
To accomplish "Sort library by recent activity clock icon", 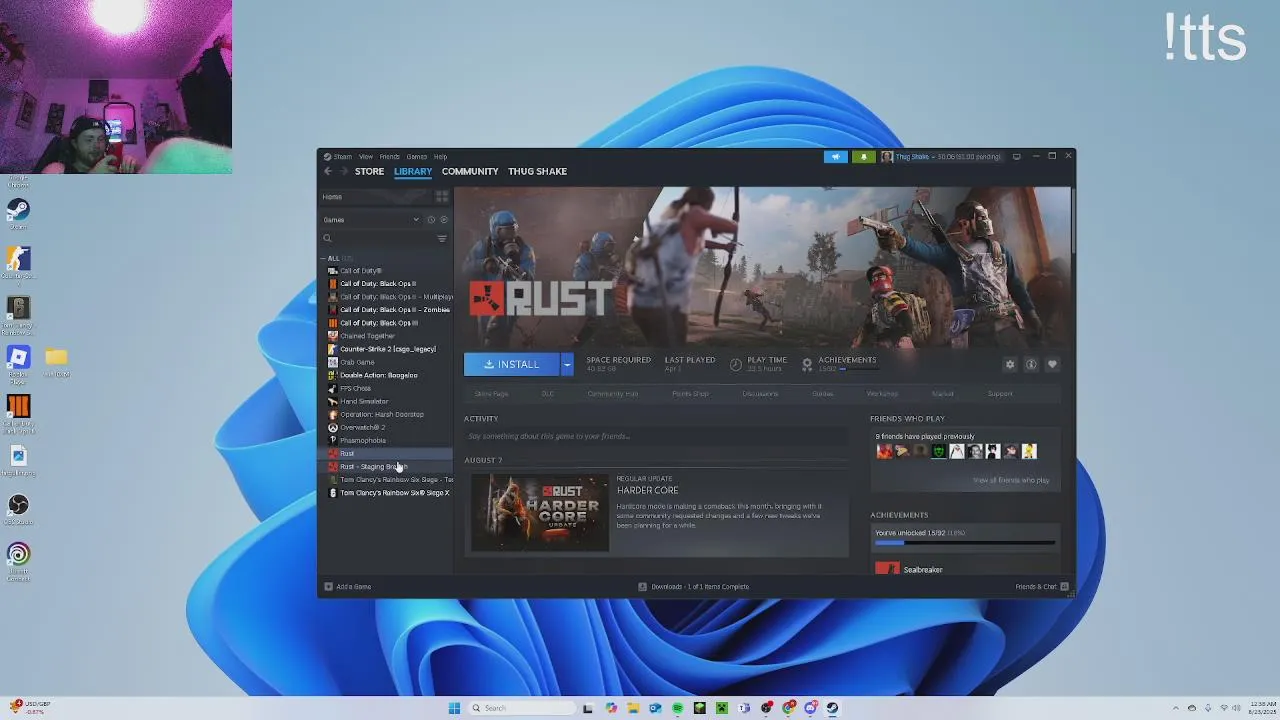I will [x=431, y=220].
